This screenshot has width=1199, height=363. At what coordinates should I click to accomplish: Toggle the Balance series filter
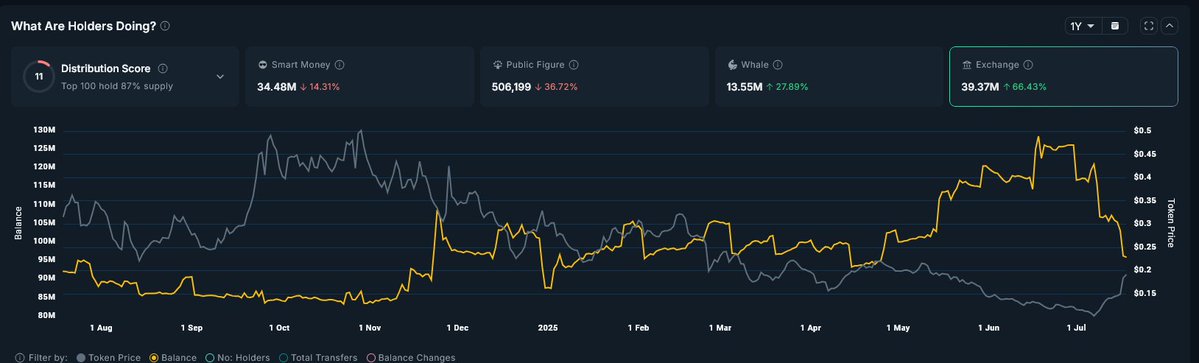click(x=173, y=358)
